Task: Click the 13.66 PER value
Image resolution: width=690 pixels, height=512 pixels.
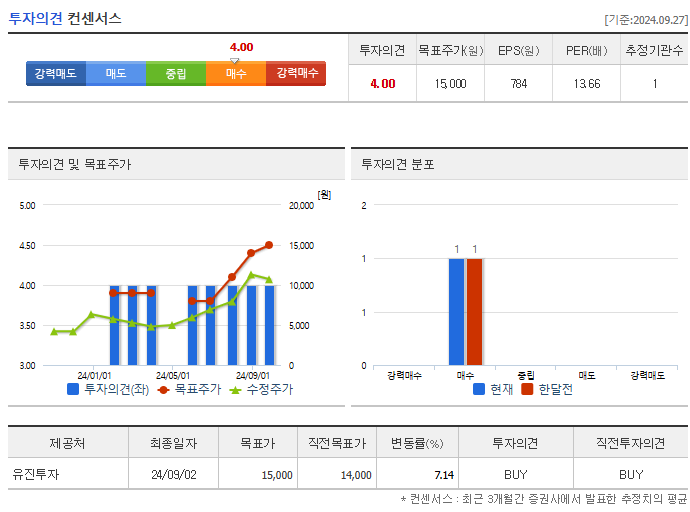Action: click(x=587, y=84)
